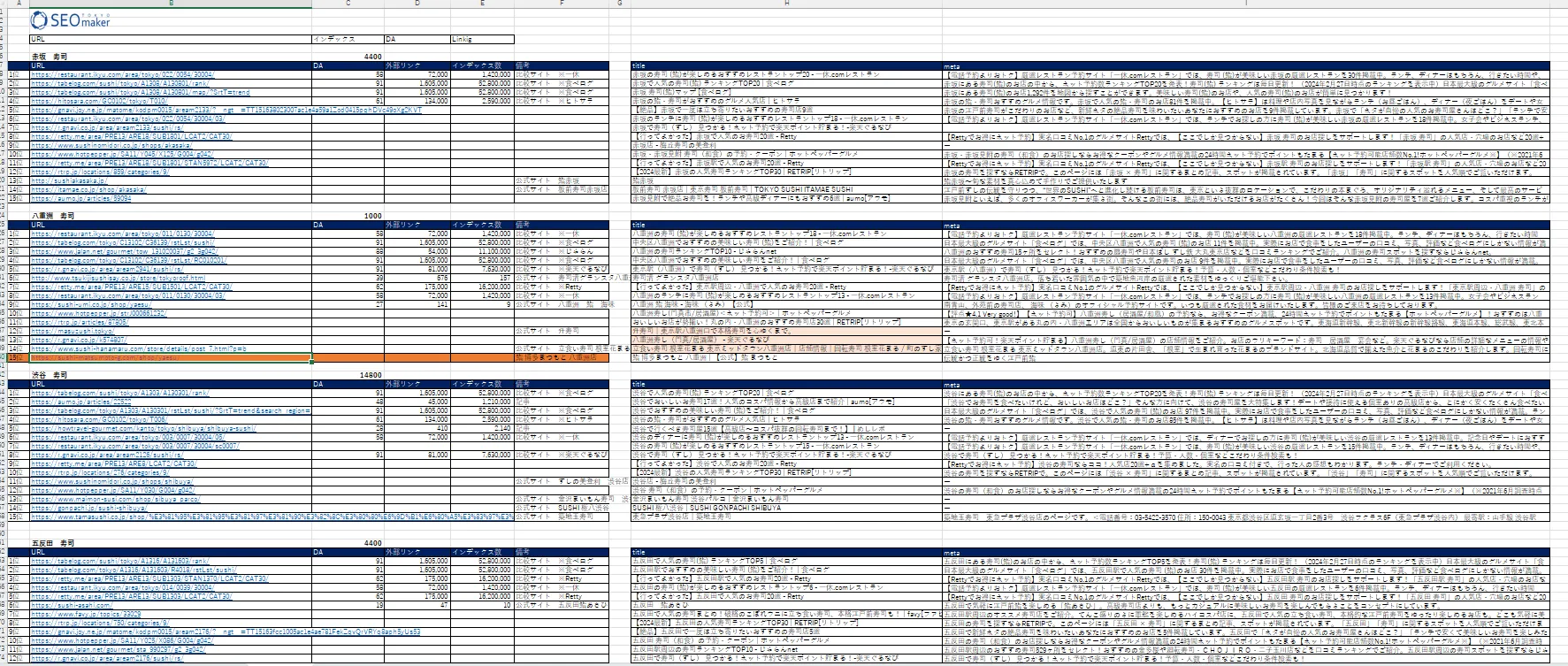Select the DA value 48
Screen dimensions: 1568x666
[348, 402]
